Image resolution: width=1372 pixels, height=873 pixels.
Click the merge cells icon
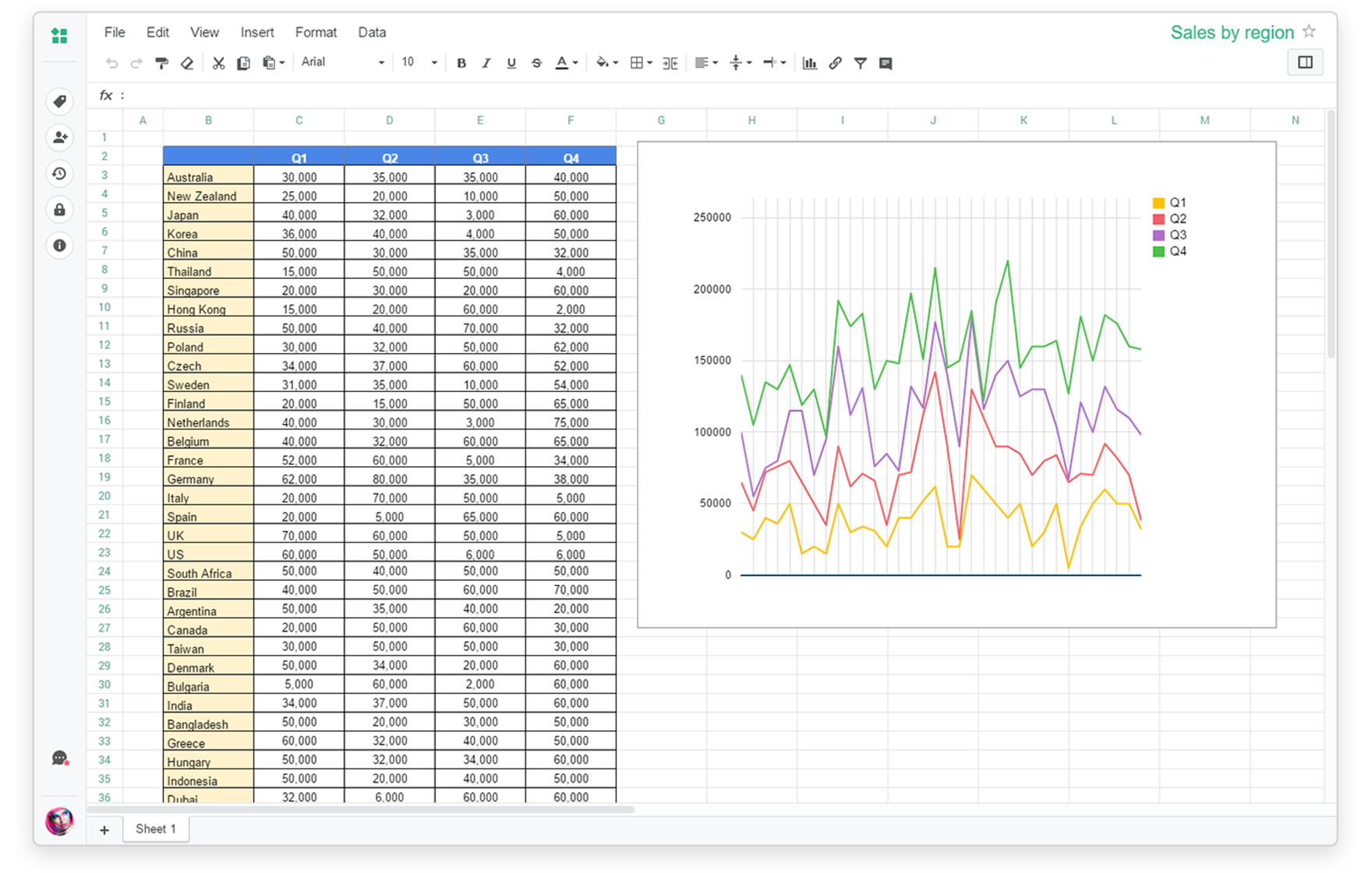point(670,63)
